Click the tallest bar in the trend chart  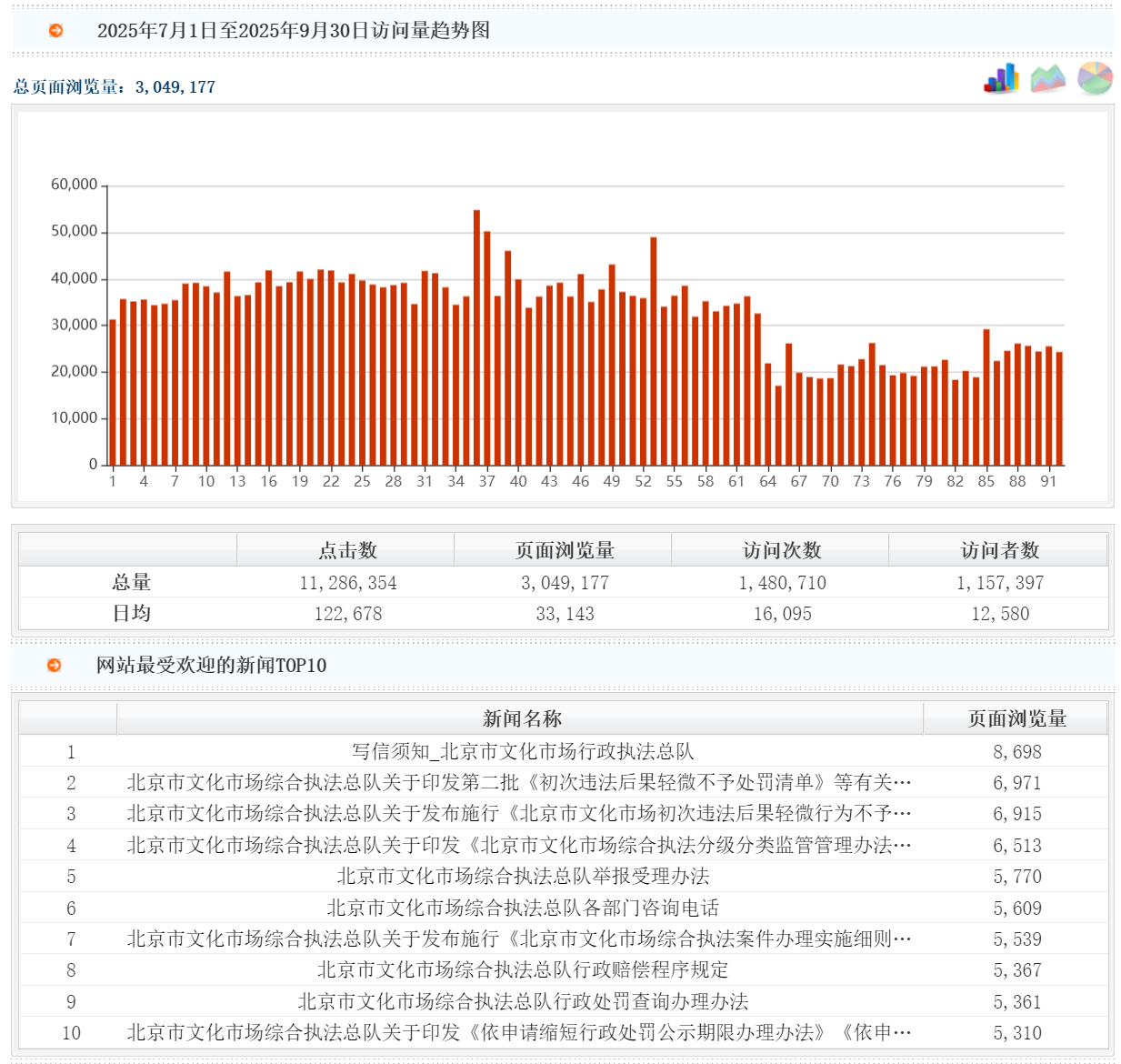(476, 346)
